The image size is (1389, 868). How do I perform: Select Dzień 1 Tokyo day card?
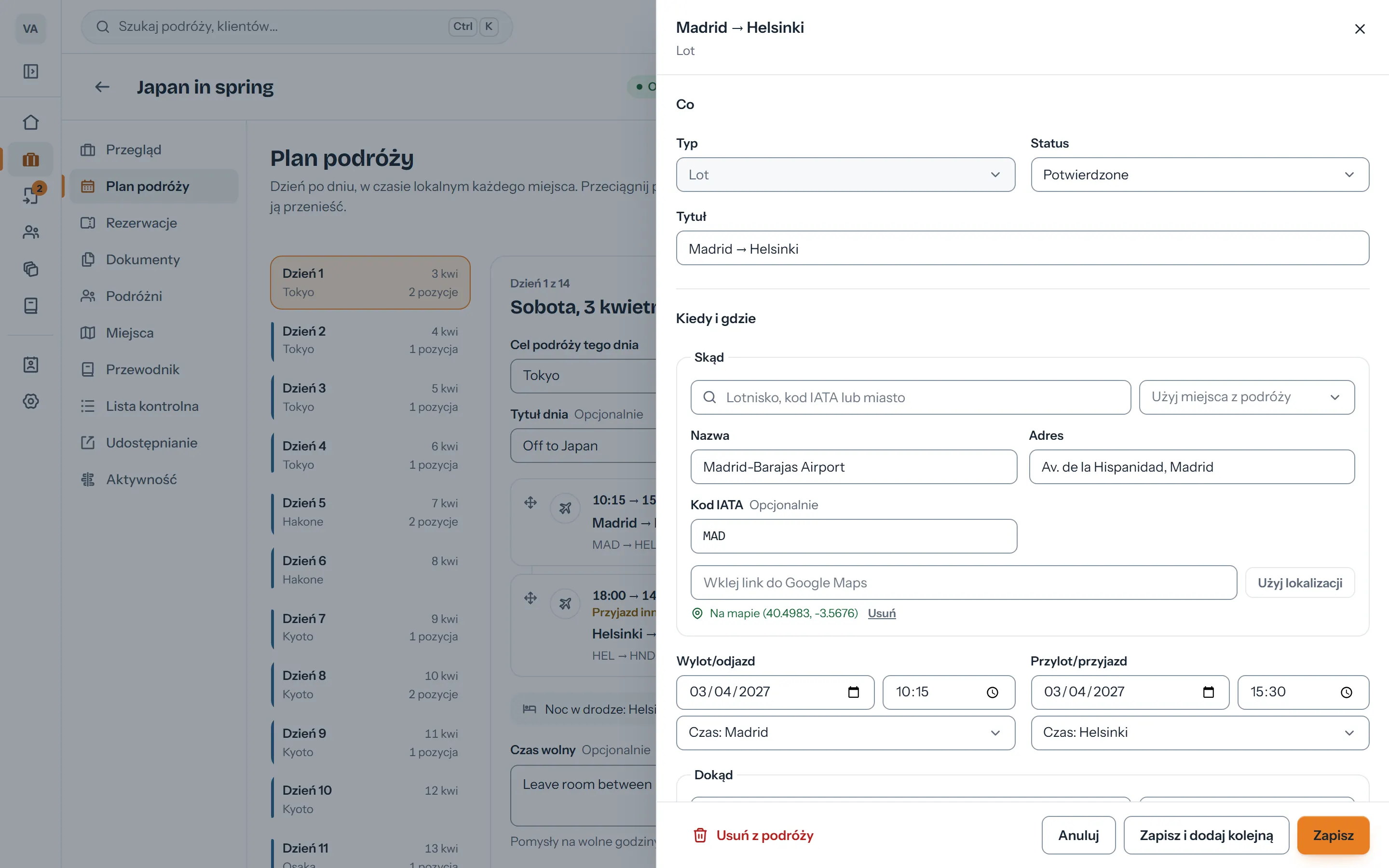pos(370,283)
